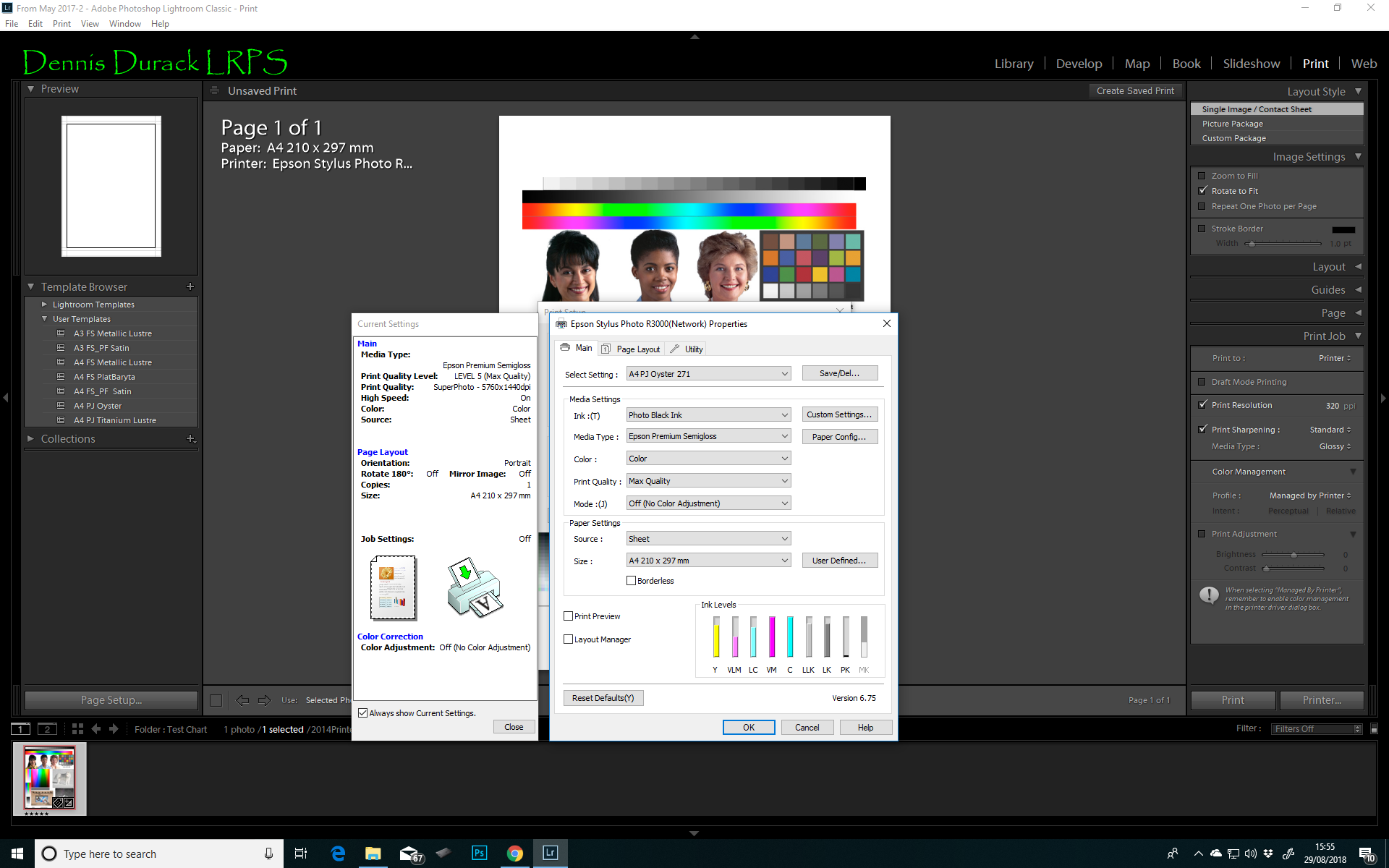Open paper Source dropdown Sheet
The width and height of the screenshot is (1389, 868).
coord(708,539)
